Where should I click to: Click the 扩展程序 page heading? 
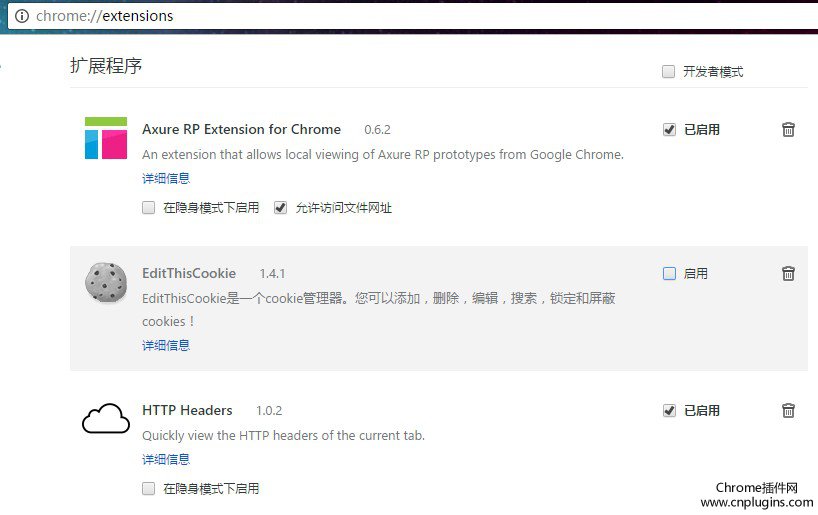(x=106, y=66)
